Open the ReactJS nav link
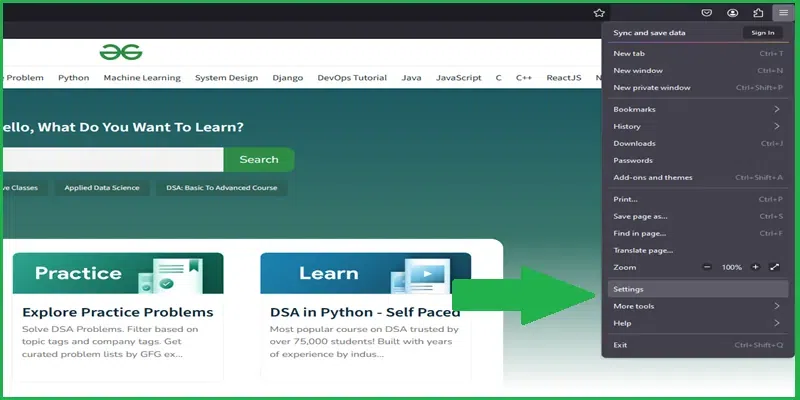 564,78
